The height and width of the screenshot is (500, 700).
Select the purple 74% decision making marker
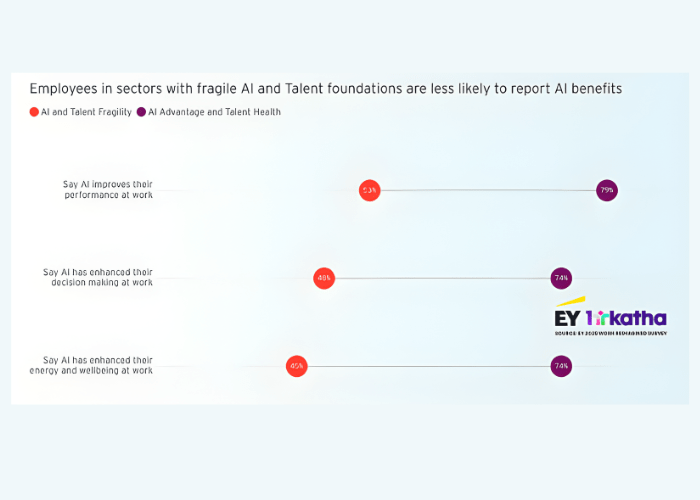pos(561,279)
